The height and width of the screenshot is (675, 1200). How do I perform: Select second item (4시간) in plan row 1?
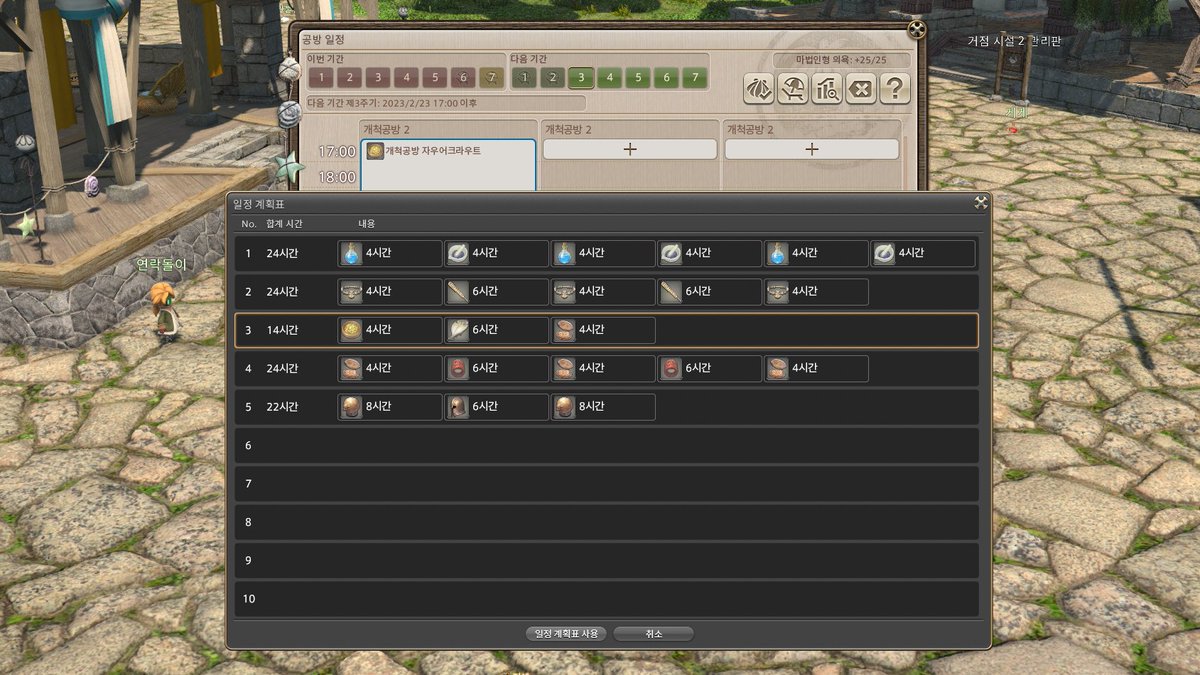[497, 253]
